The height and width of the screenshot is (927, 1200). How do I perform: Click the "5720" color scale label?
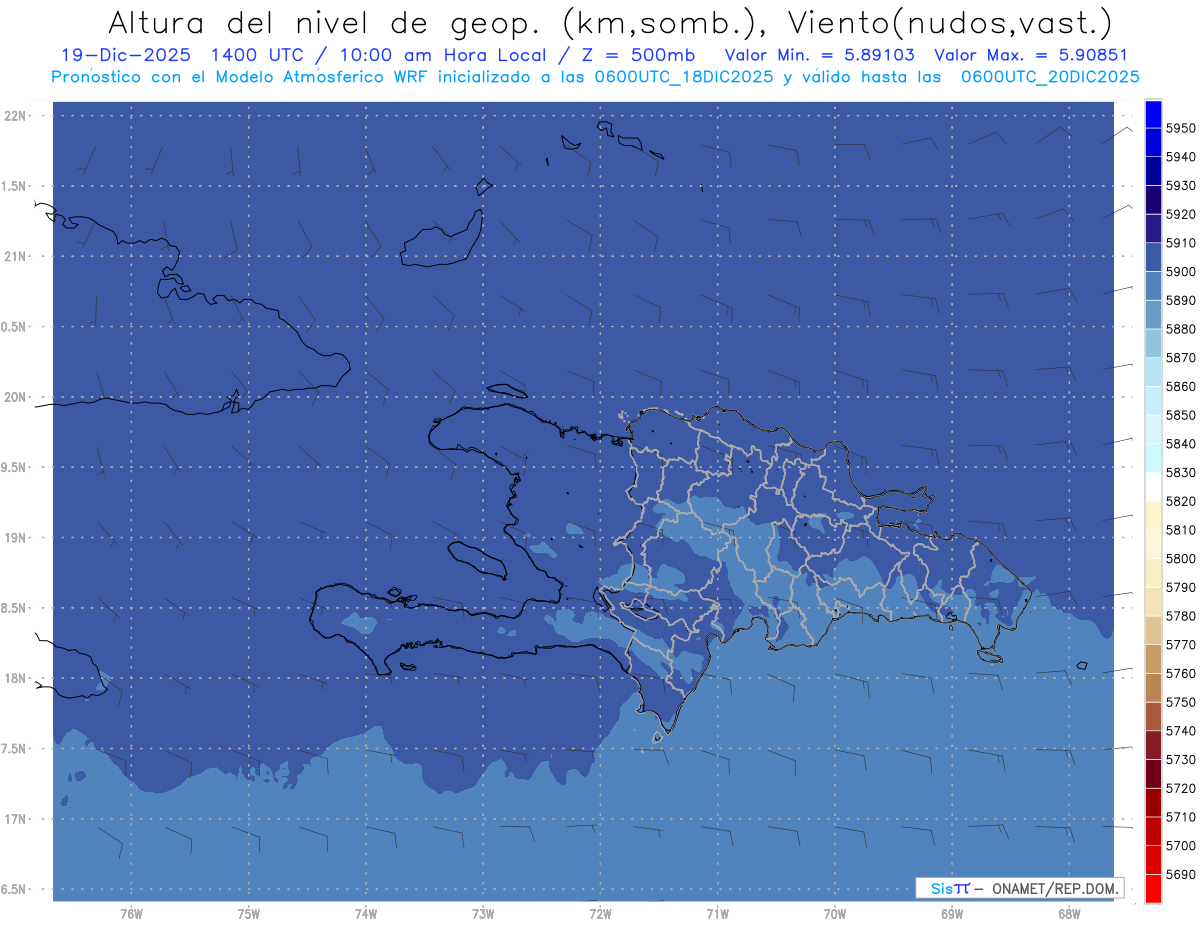point(1180,788)
